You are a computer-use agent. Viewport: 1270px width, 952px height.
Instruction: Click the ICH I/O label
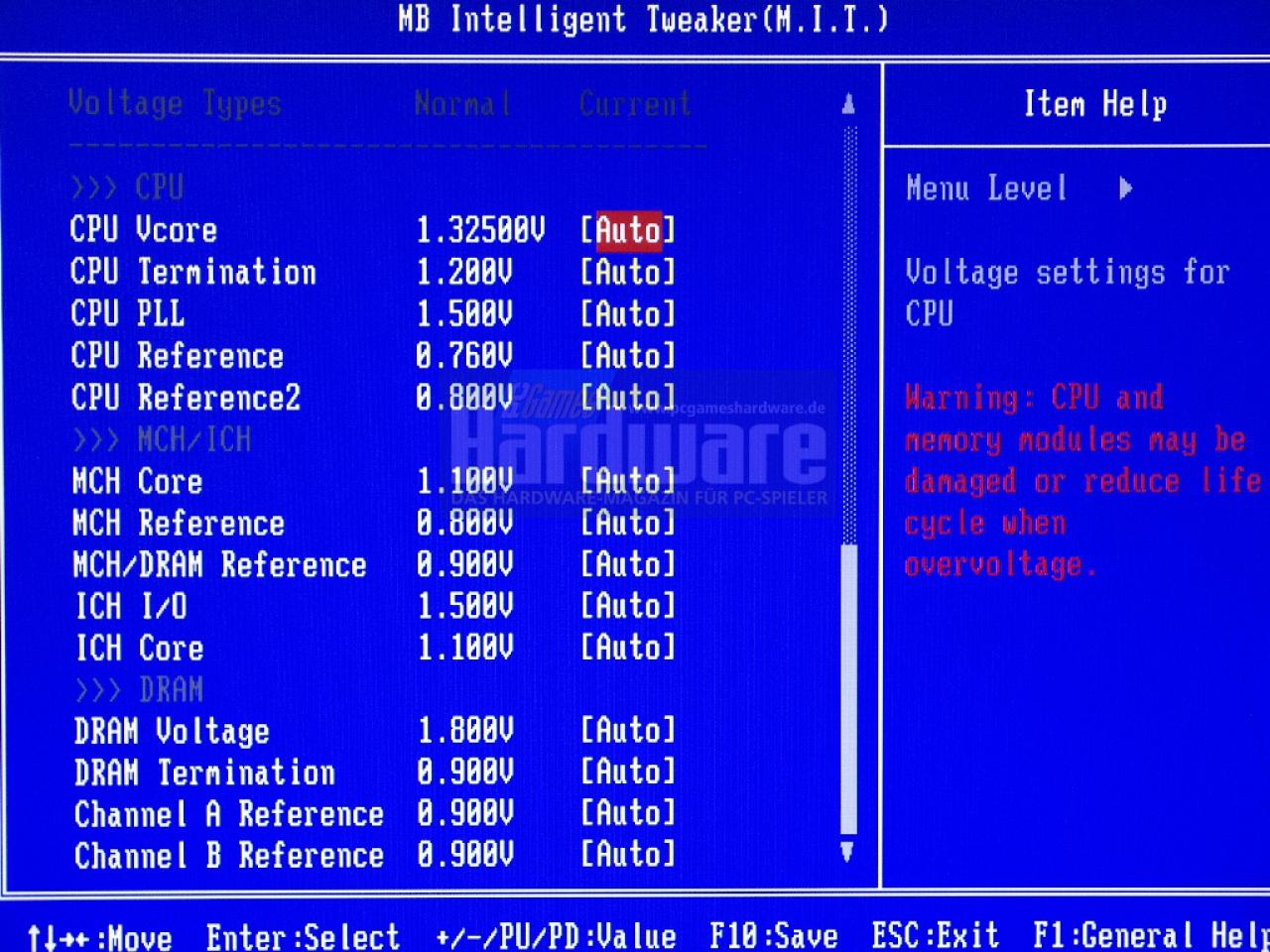click(131, 606)
